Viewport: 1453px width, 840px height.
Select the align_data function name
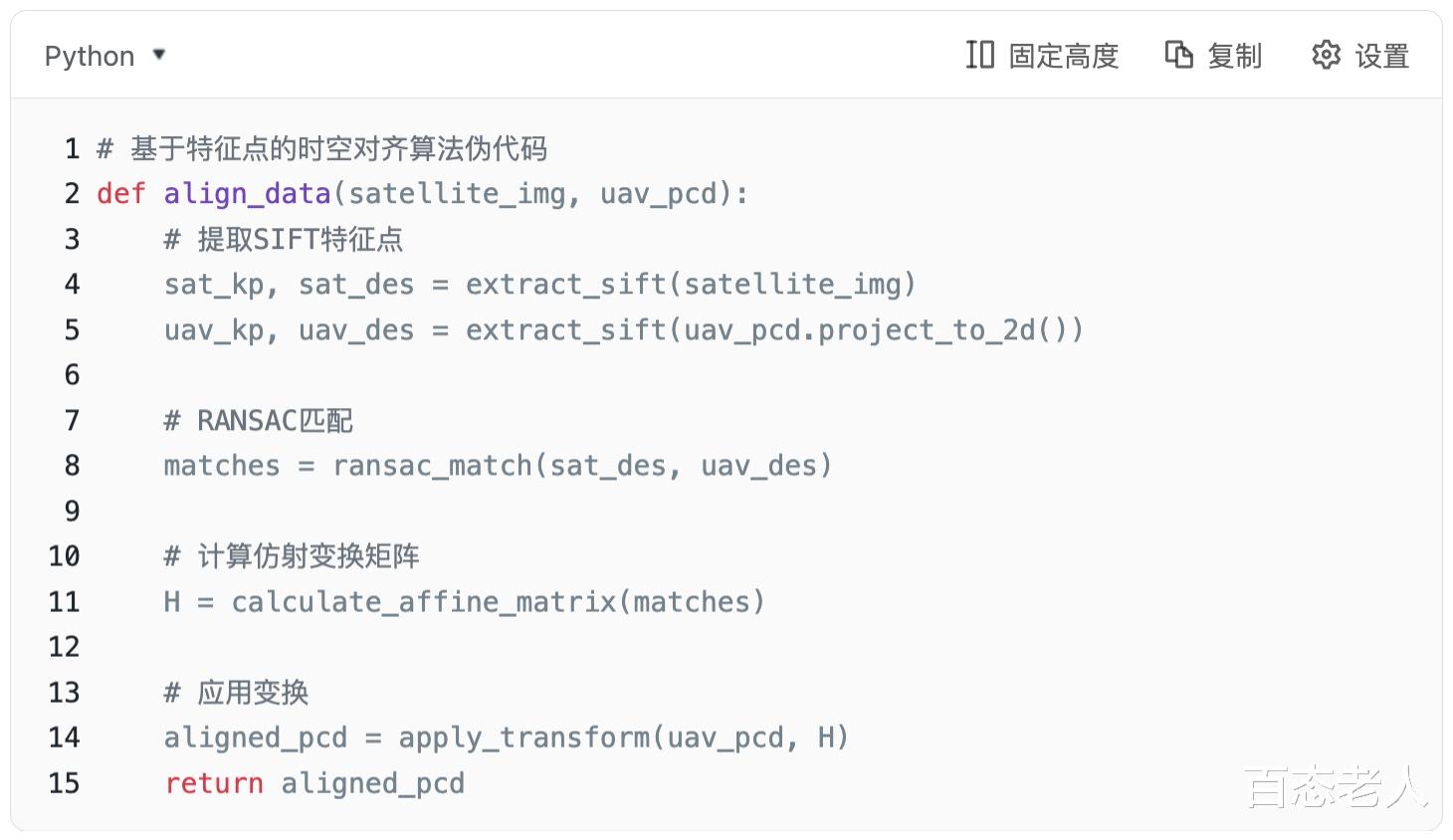pos(247,193)
